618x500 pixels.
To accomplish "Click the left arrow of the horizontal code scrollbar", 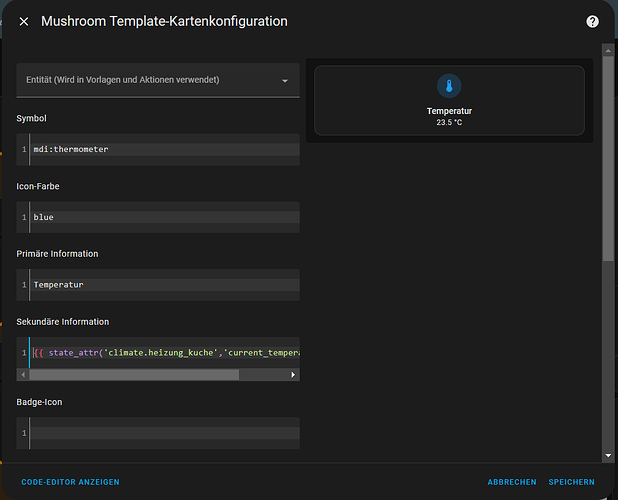I will tap(23, 375).
